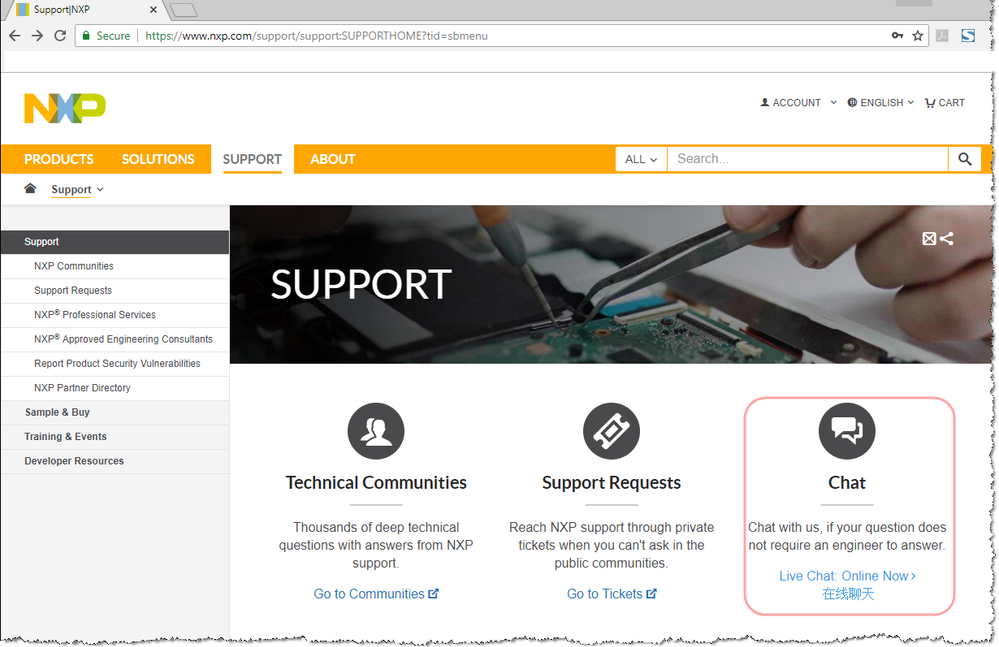Click the browser forward arrow
Viewport: 999px width, 647px height.
(38, 36)
